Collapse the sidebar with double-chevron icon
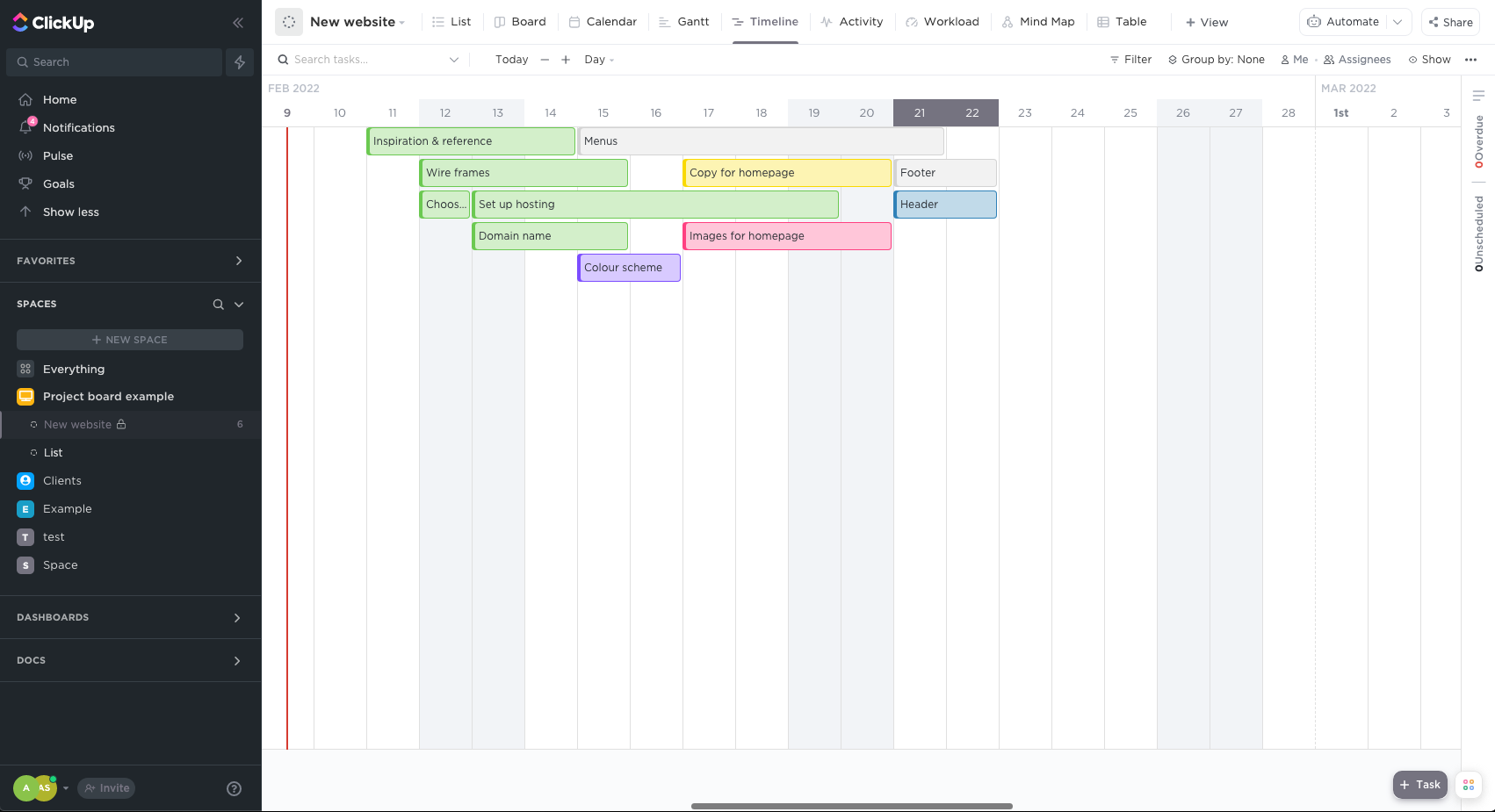Image resolution: width=1495 pixels, height=812 pixels. pos(237,23)
